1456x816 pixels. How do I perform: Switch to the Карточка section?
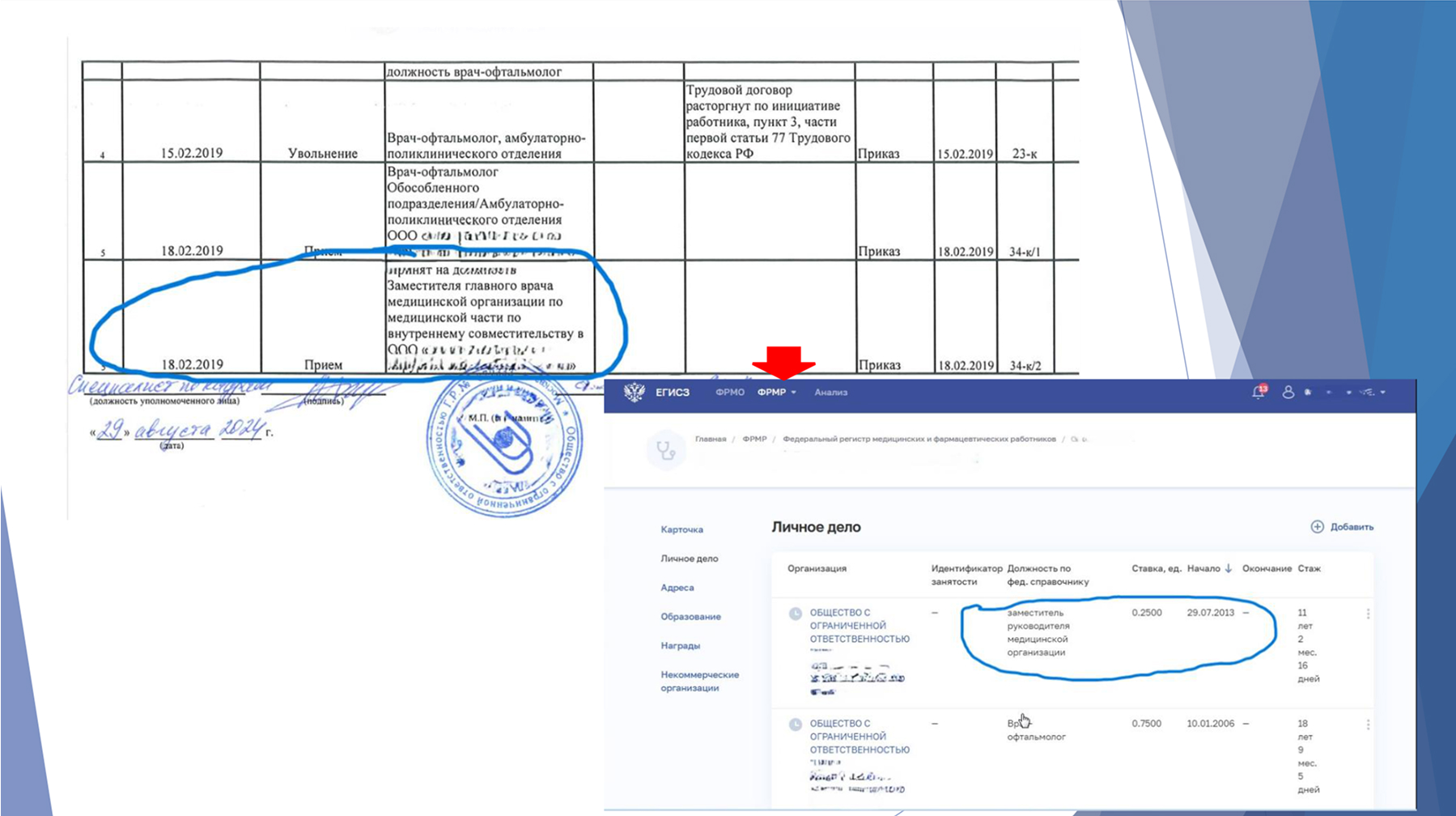[681, 529]
